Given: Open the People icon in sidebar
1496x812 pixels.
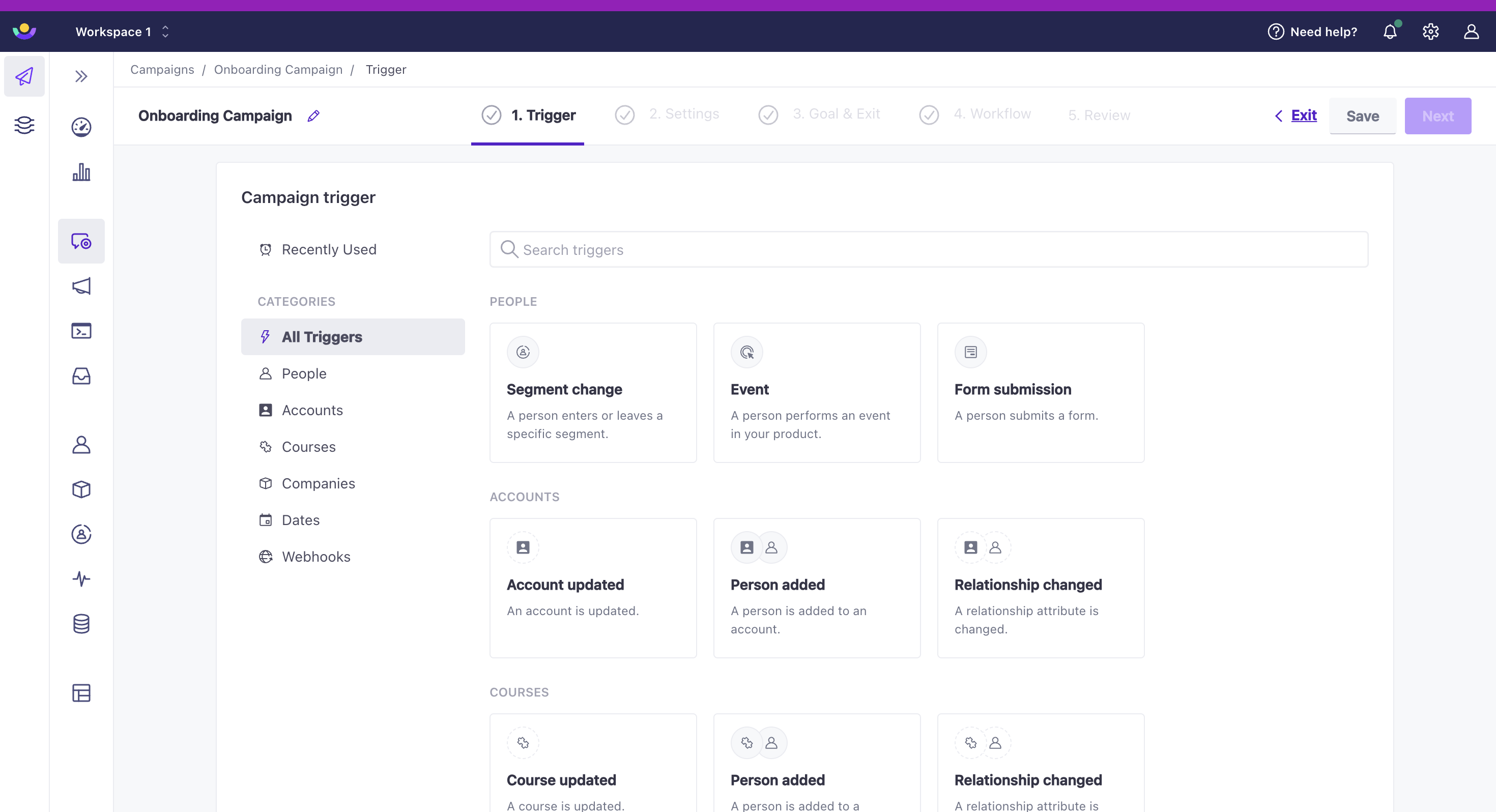Looking at the screenshot, I should (81, 444).
